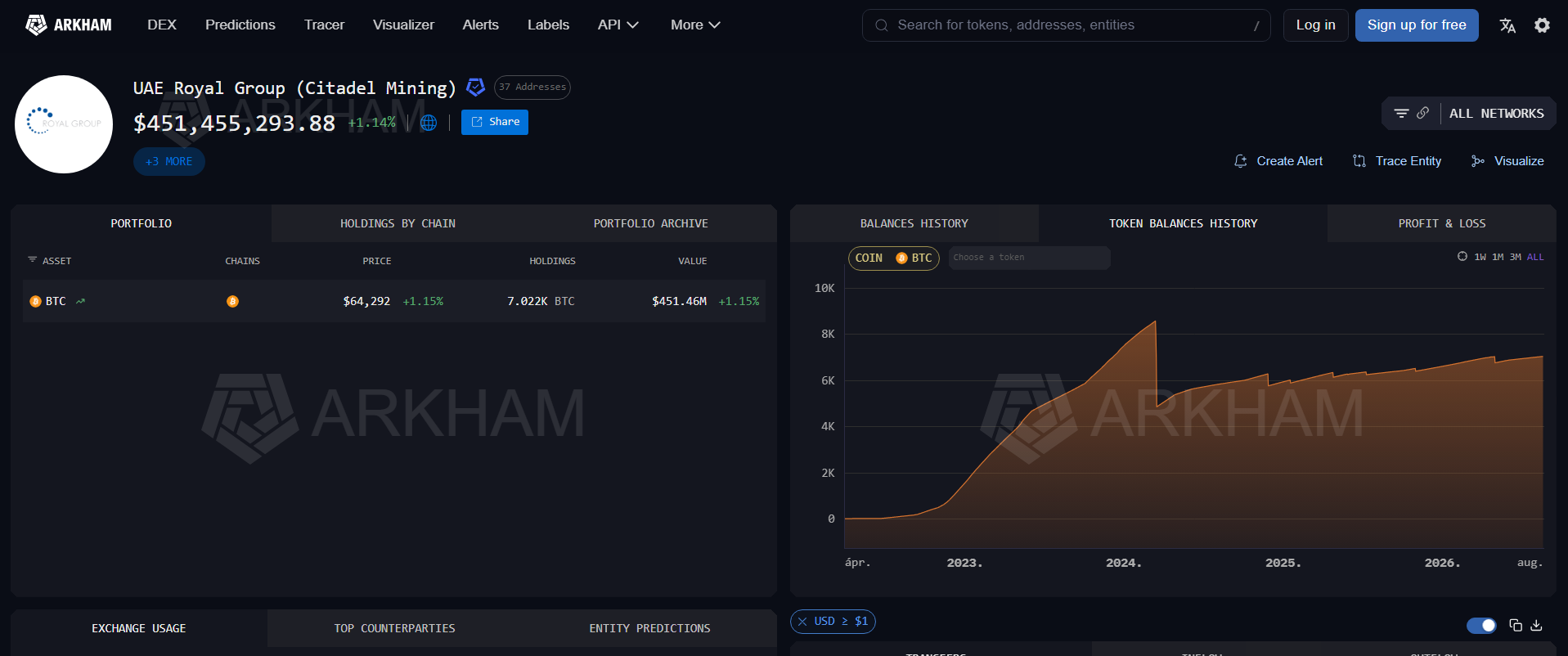
Task: Select the 1M chart range
Action: [1498, 257]
